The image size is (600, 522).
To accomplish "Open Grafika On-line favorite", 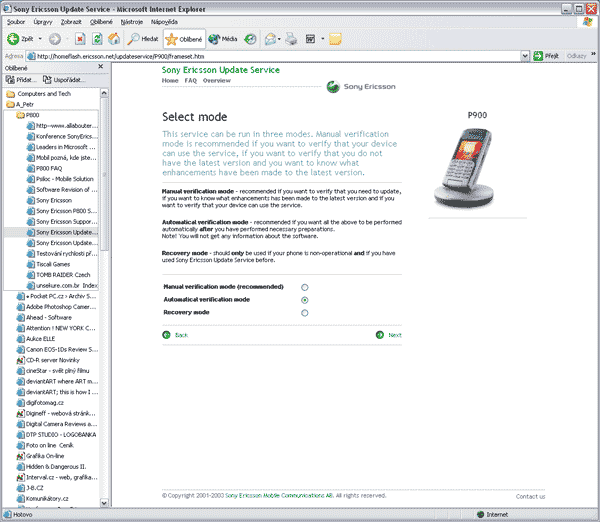I will click(41, 456).
